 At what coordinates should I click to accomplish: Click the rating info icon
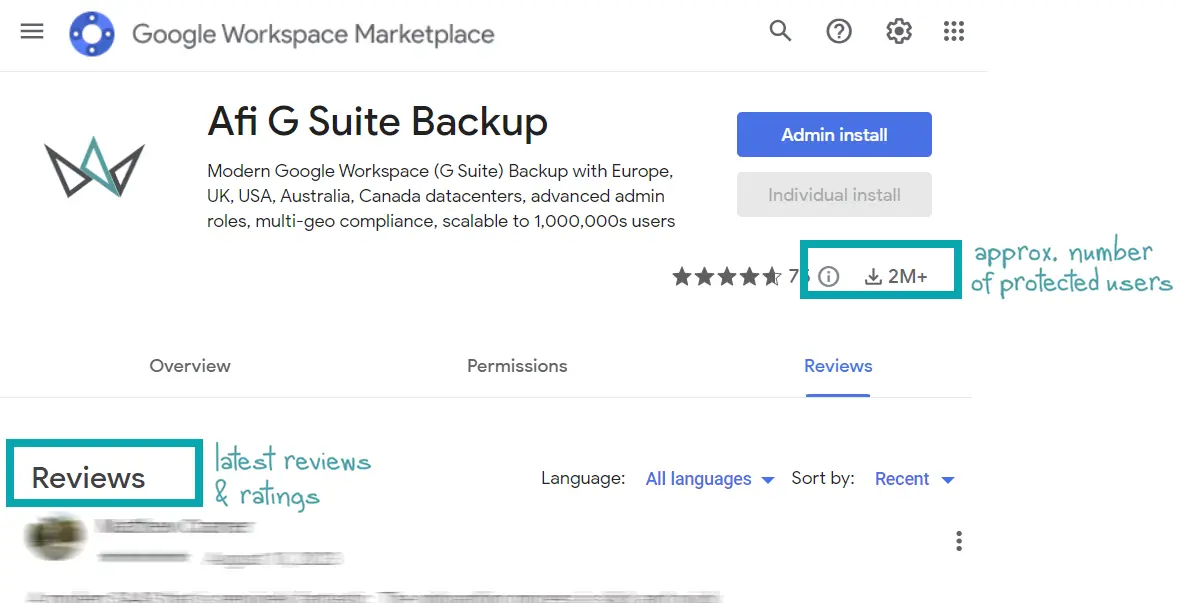click(828, 277)
